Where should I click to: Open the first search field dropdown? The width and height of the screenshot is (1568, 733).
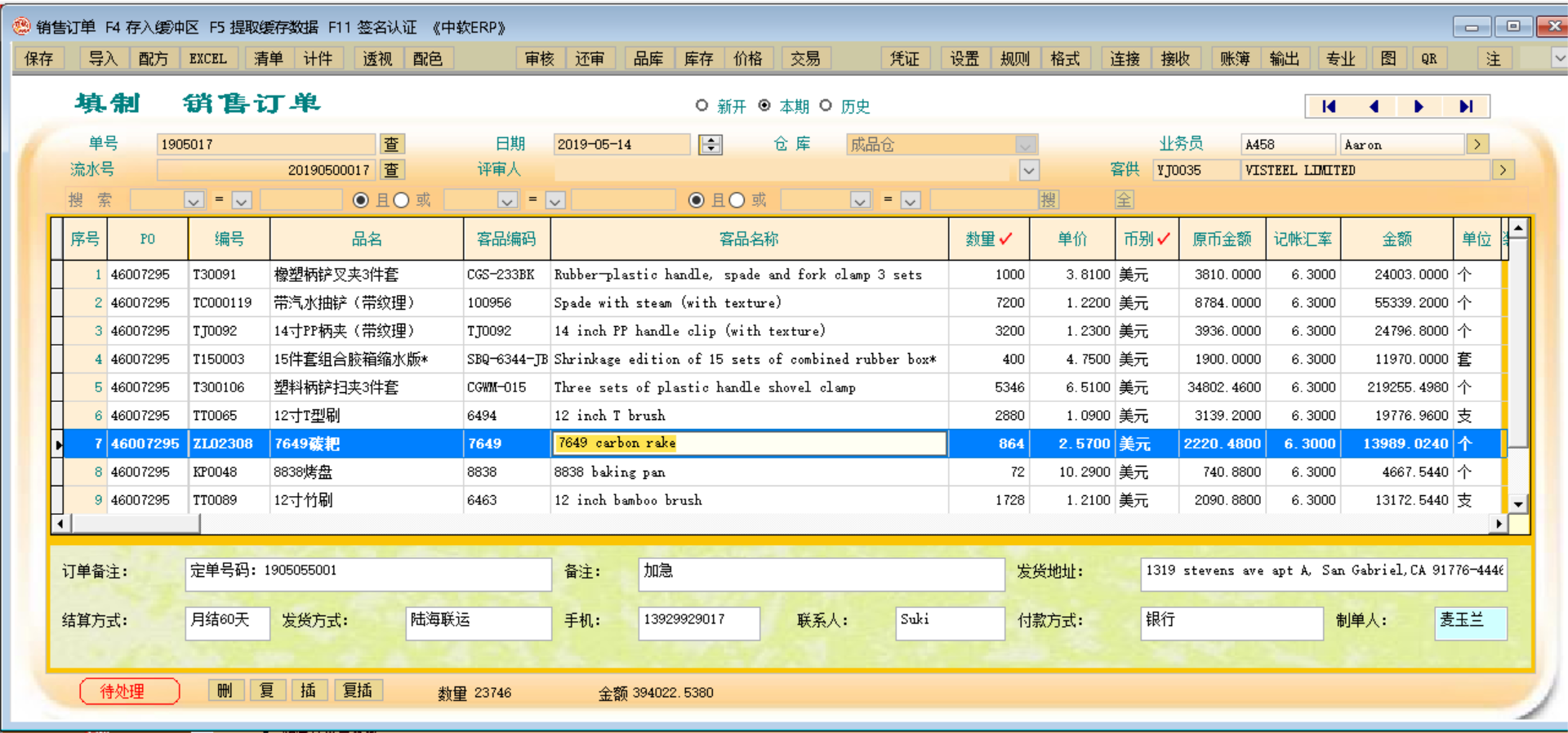194,200
